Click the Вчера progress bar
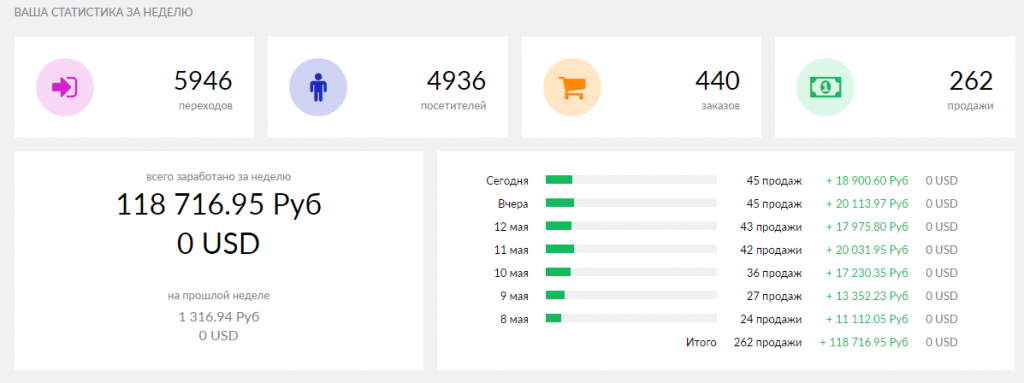 click(631, 203)
